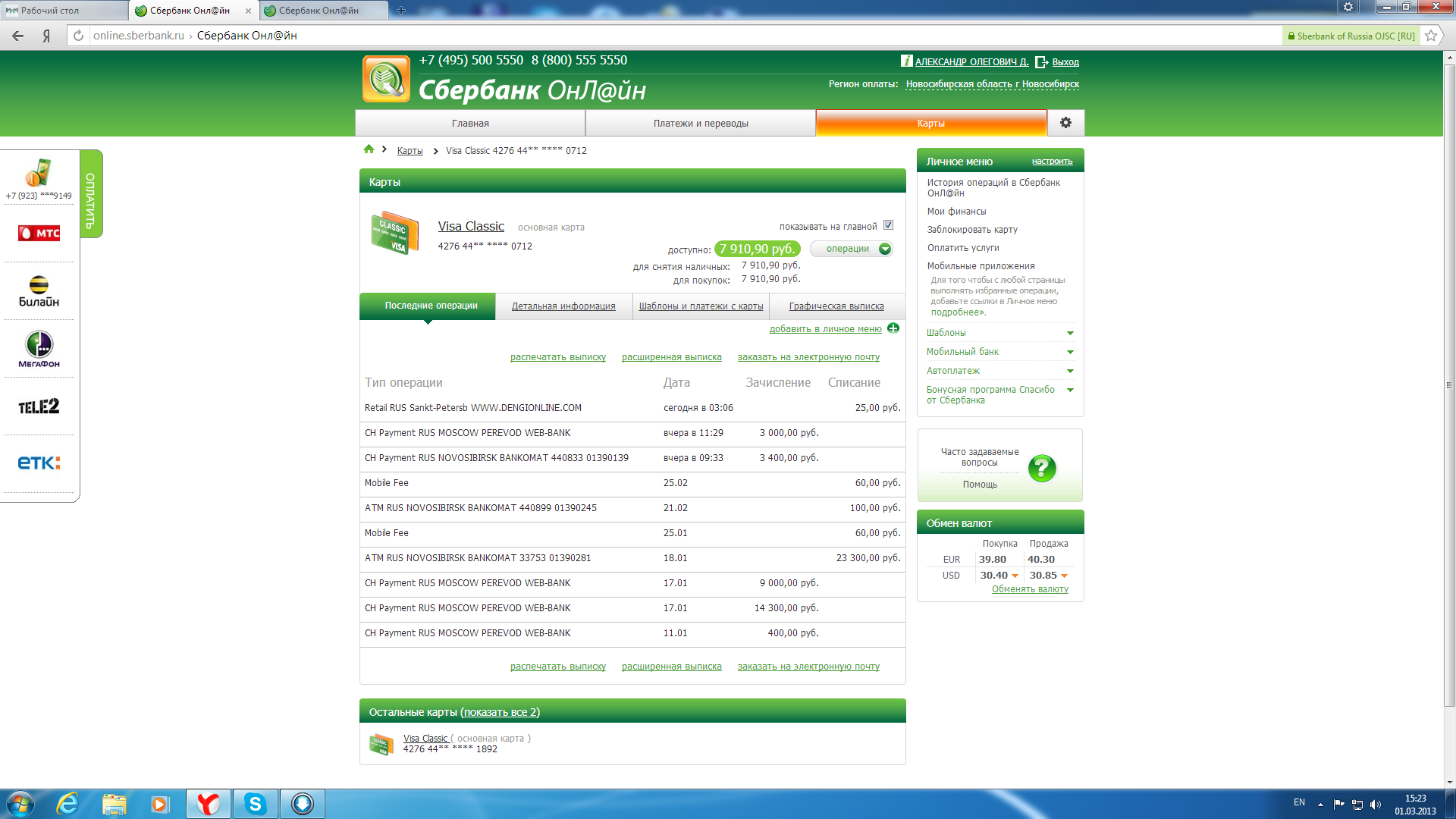This screenshot has width=1456, height=819.
Task: Click the Yandex Я button in the browser toolbar
Action: pos(46,36)
